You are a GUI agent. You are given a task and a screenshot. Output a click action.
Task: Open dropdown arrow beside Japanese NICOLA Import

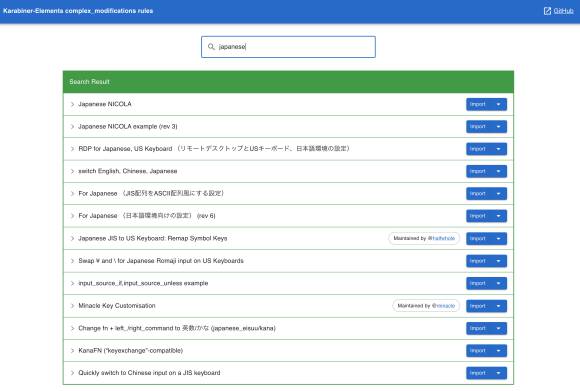coord(498,104)
